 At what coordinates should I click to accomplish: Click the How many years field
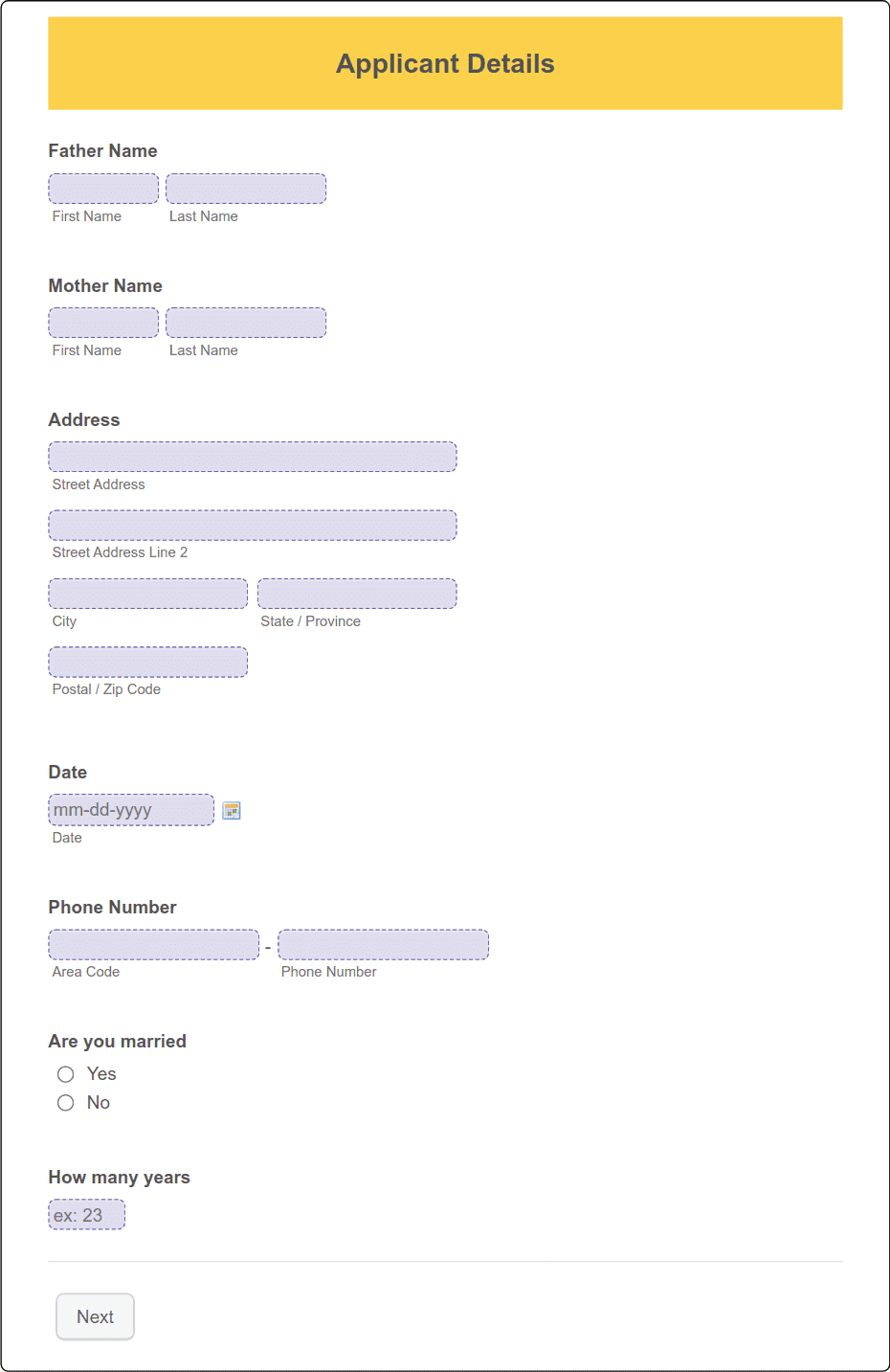click(x=86, y=1213)
